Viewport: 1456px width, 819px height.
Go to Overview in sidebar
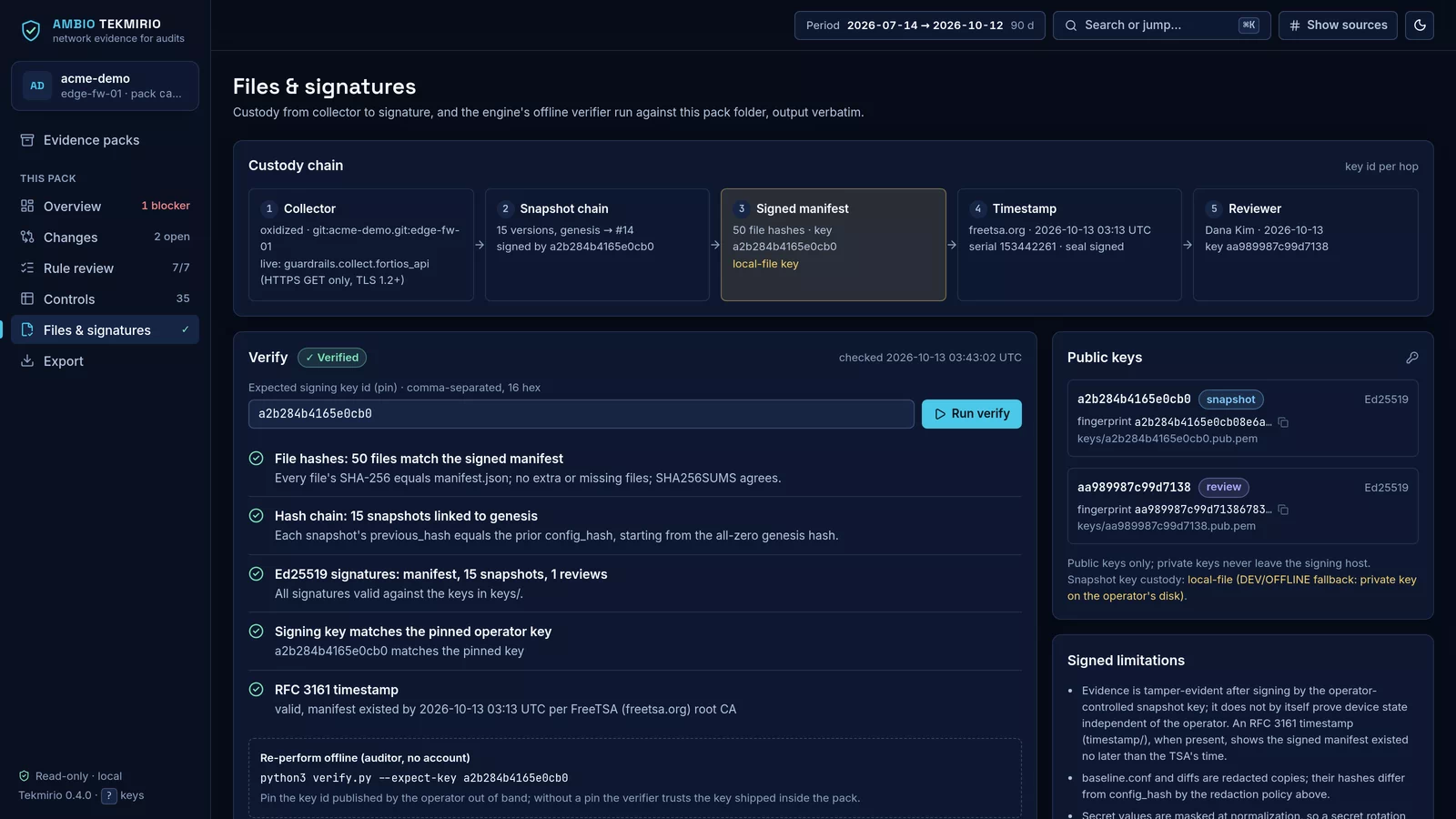coord(105,207)
